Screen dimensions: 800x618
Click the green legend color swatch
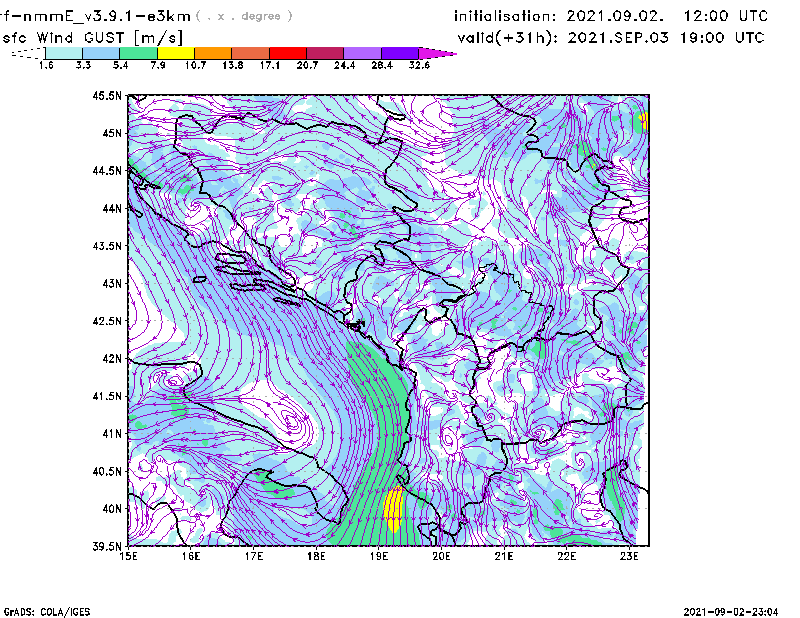[x=138, y=53]
